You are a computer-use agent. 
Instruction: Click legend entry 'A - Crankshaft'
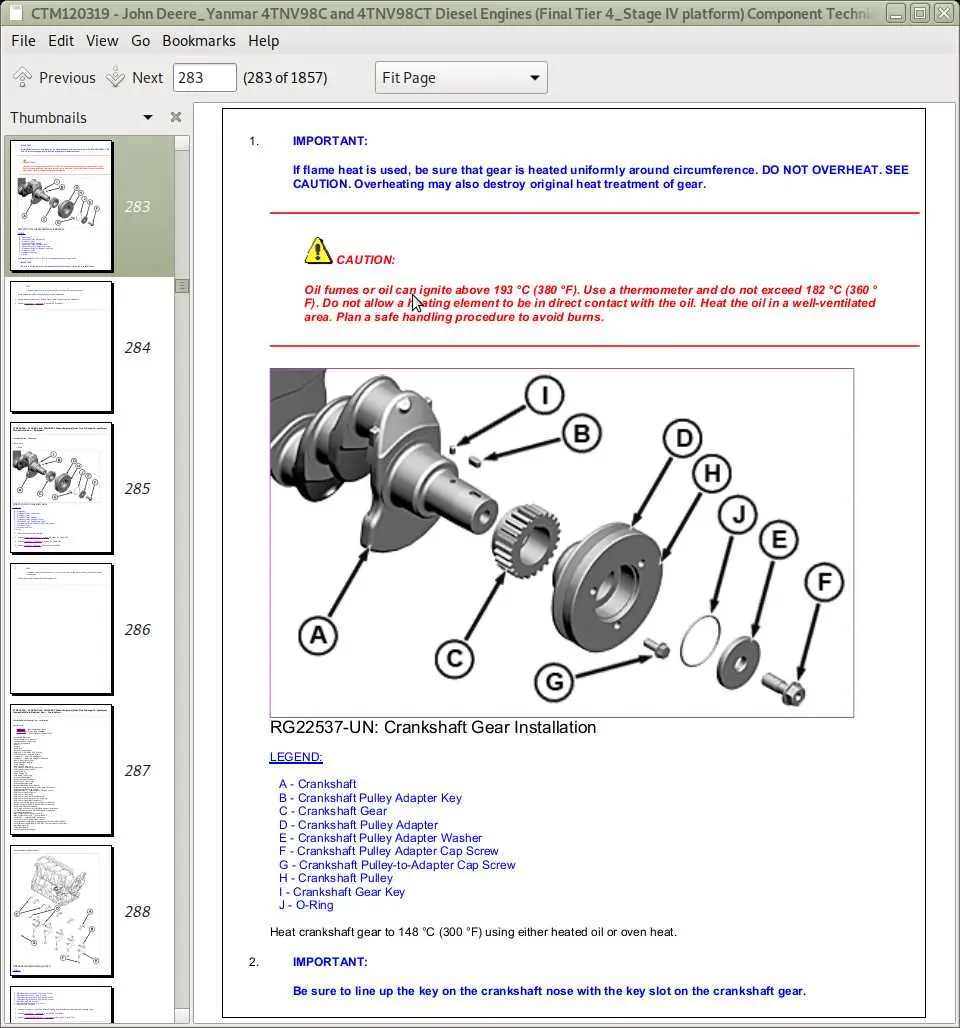coord(317,783)
